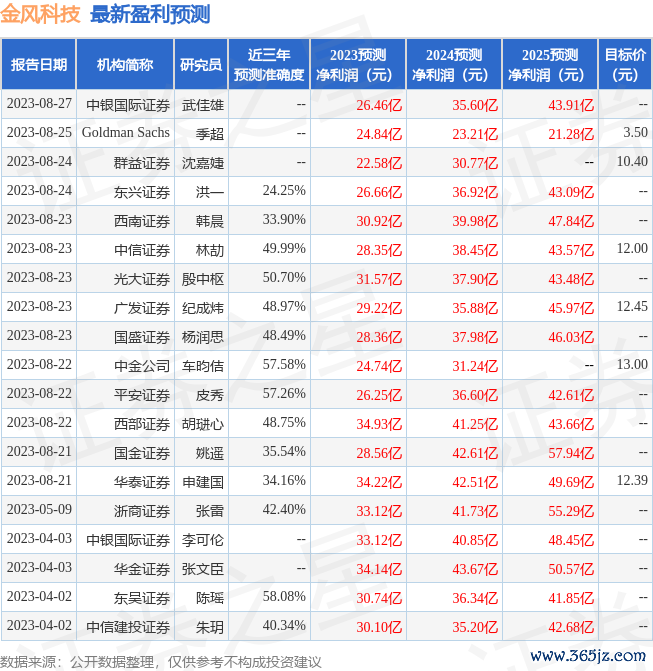Image resolution: width=653 pixels, height=671 pixels.
Task: Select the 2025预测净利润 column header
Action: coord(549,65)
